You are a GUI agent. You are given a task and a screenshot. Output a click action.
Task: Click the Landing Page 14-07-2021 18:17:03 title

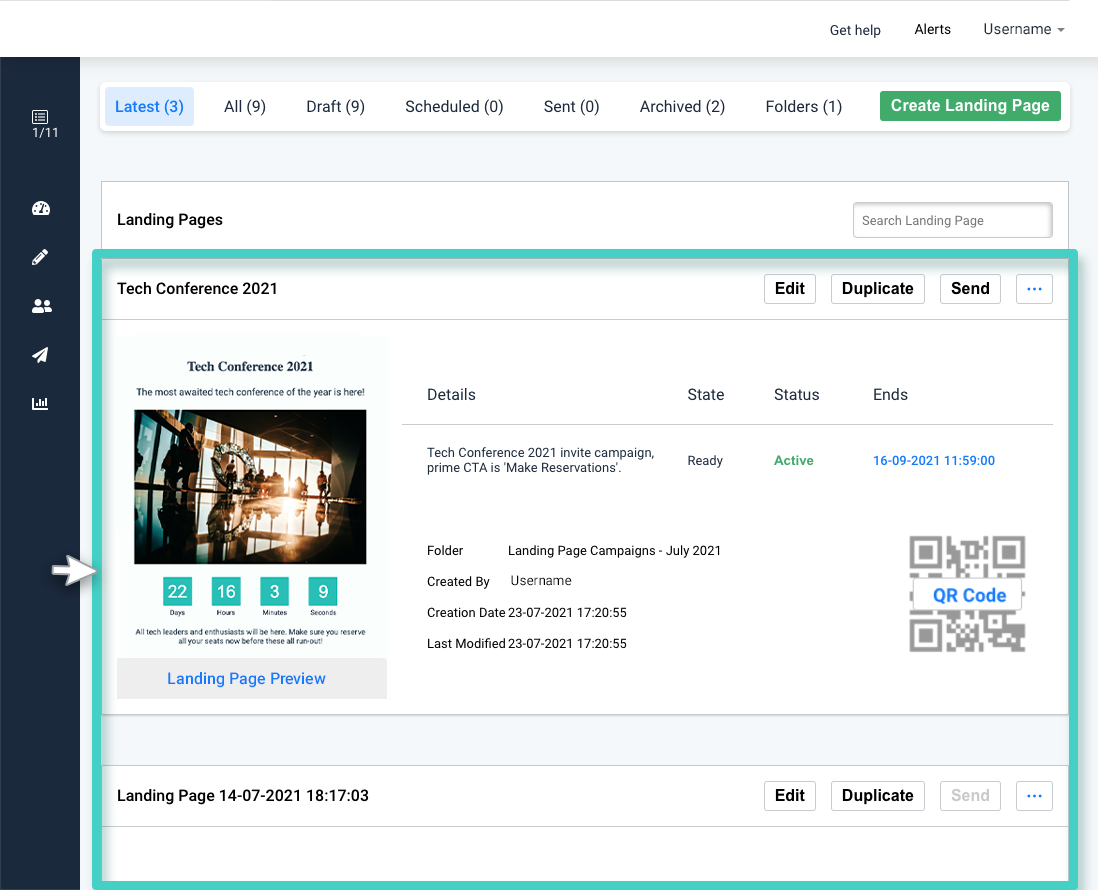tap(243, 796)
